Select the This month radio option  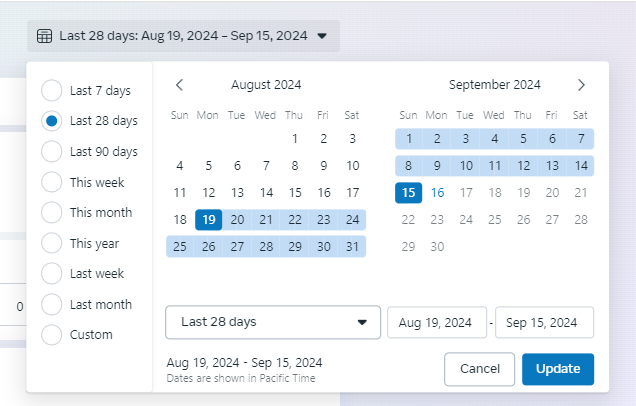coord(52,212)
